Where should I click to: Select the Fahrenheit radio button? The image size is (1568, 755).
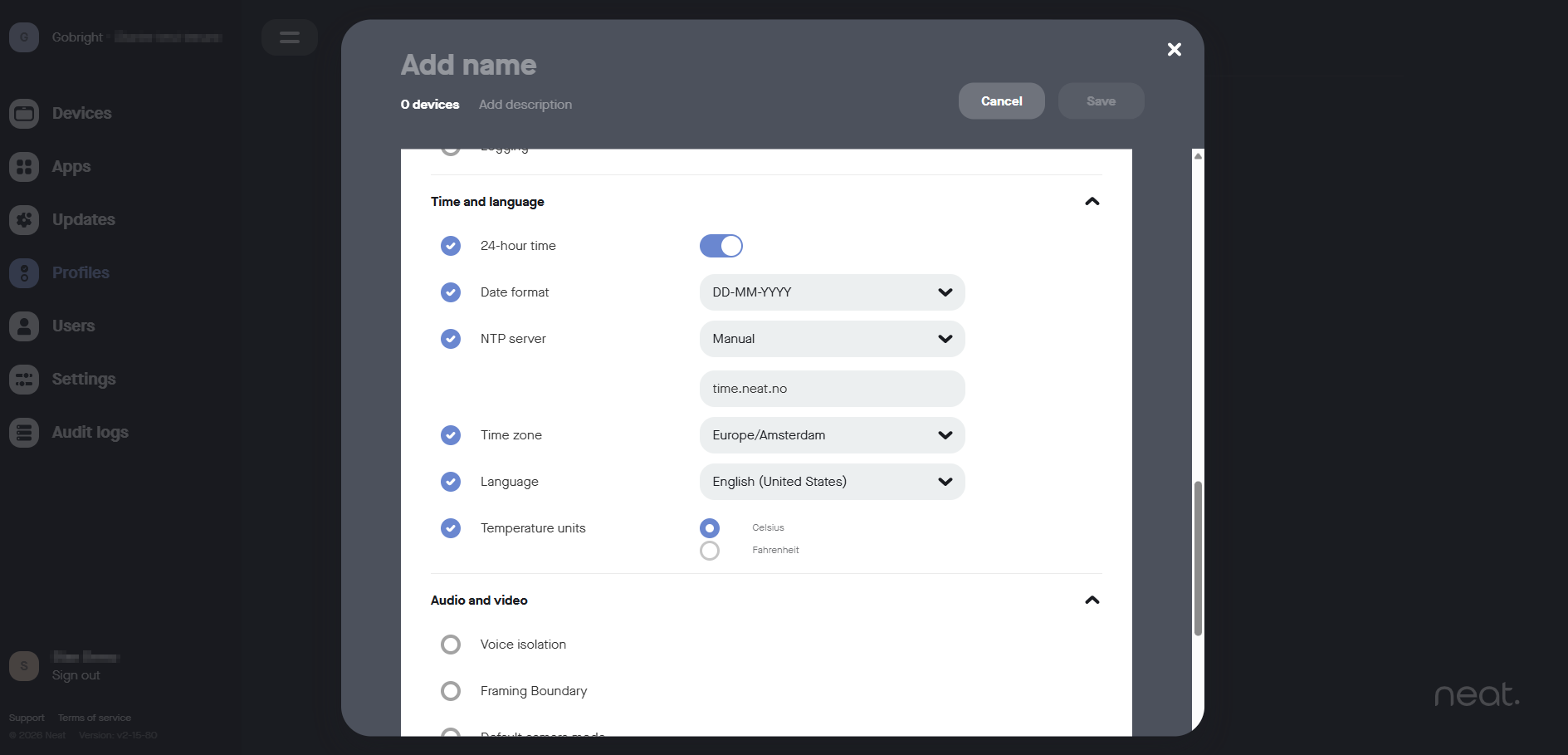(710, 551)
